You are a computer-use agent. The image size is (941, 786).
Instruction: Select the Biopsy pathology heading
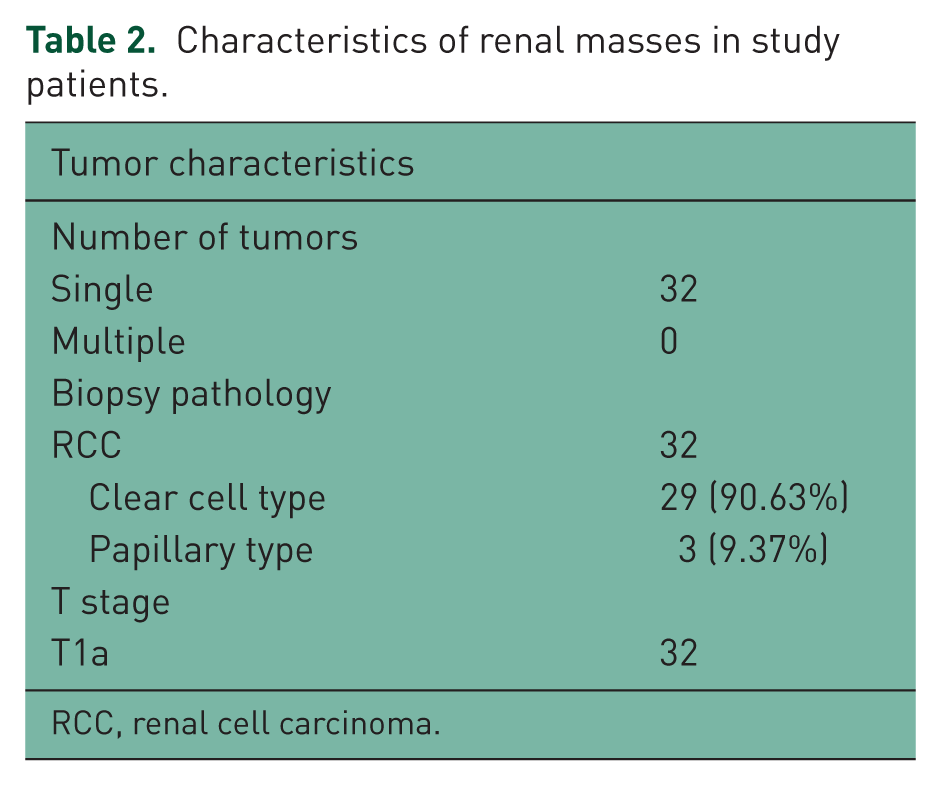coord(191,395)
